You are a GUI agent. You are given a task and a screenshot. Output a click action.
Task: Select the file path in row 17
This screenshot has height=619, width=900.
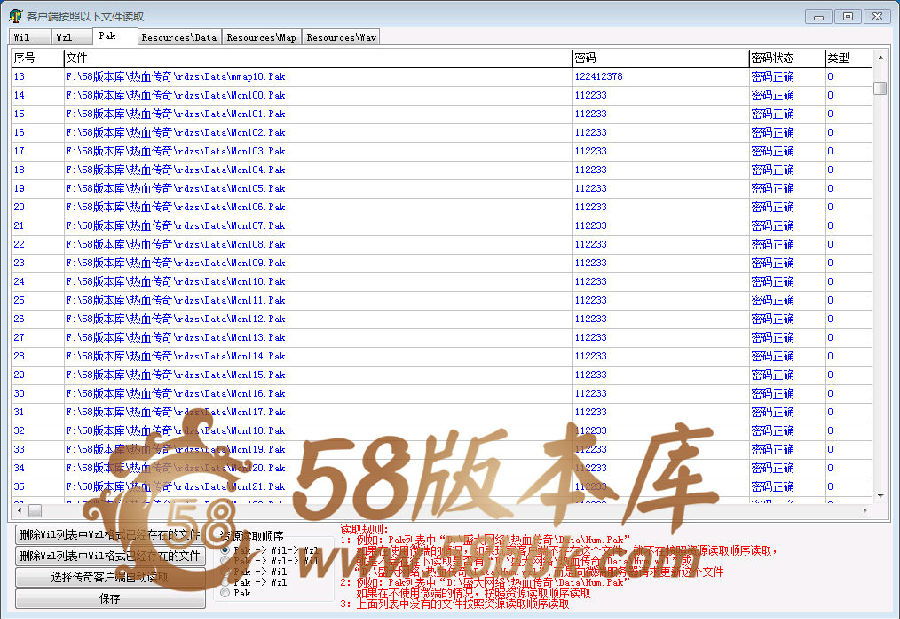pos(176,151)
